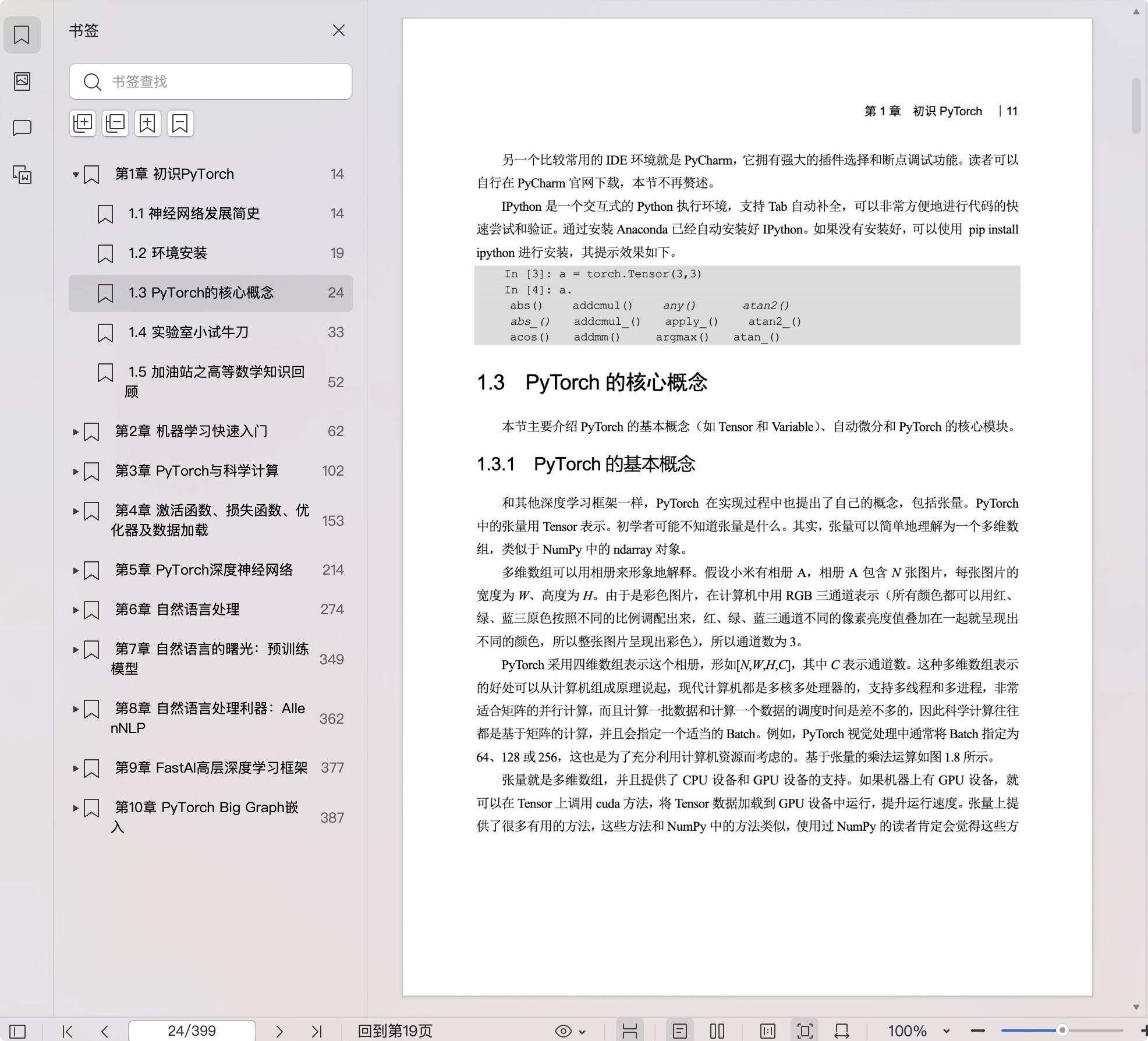This screenshot has height=1041, width=1148.
Task: Close the 书签 bookmarks panel
Action: [339, 30]
